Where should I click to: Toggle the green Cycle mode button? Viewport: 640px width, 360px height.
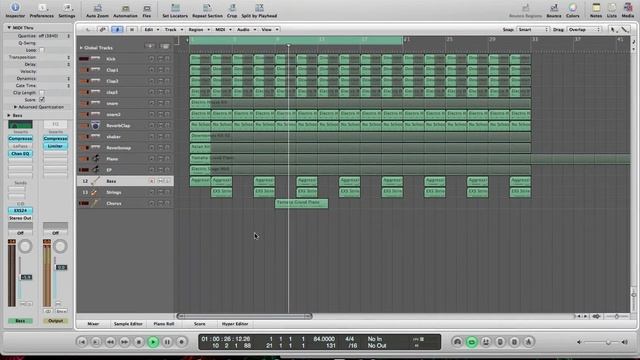point(471,342)
